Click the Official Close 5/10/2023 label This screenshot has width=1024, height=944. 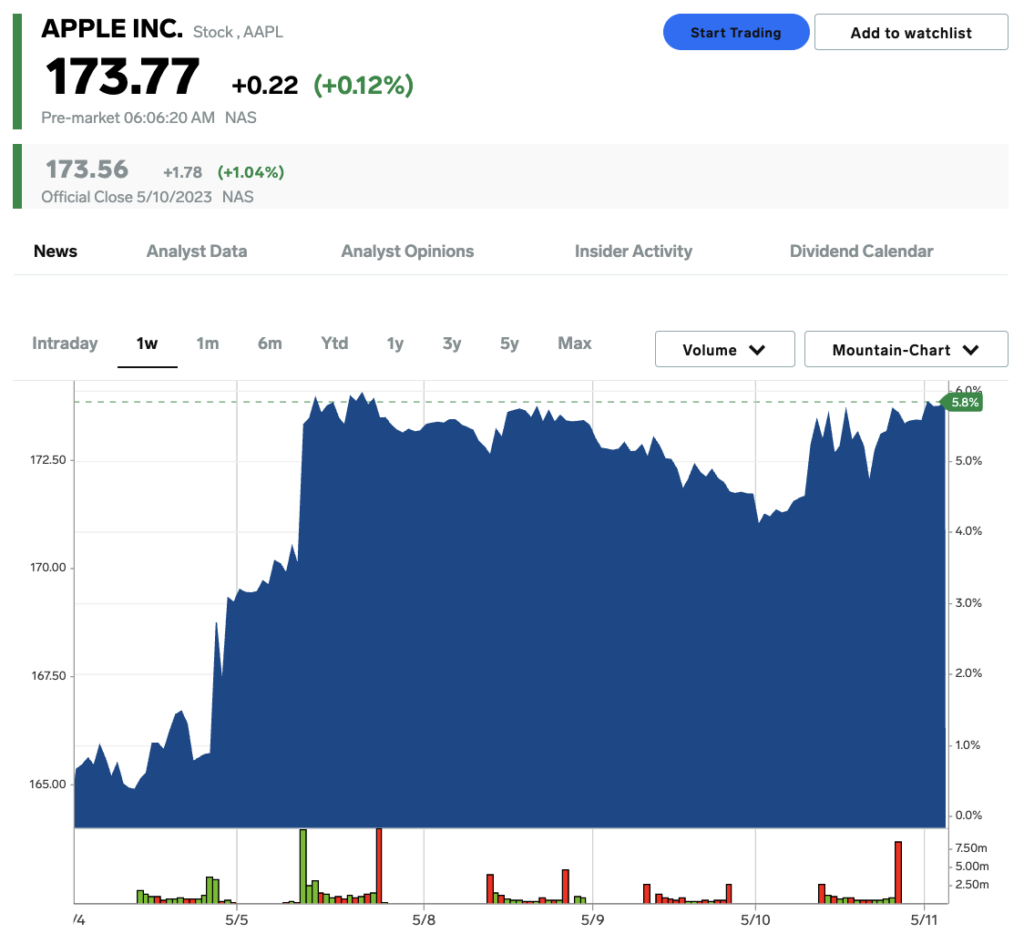127,197
